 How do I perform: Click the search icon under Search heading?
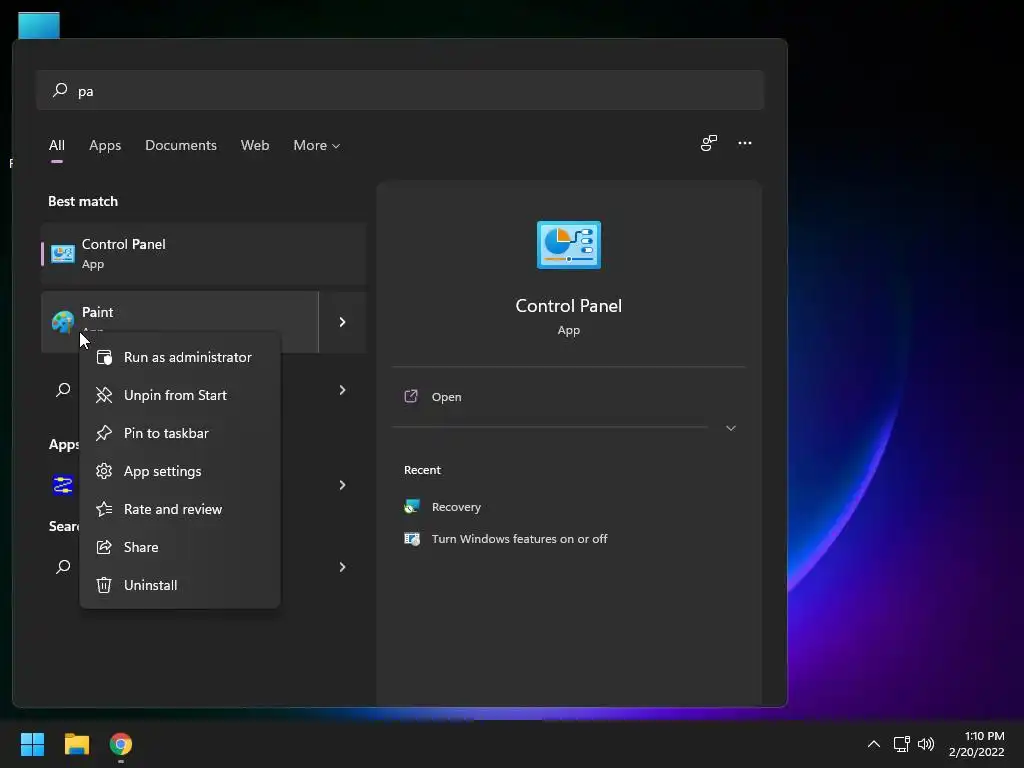pyautogui.click(x=63, y=567)
